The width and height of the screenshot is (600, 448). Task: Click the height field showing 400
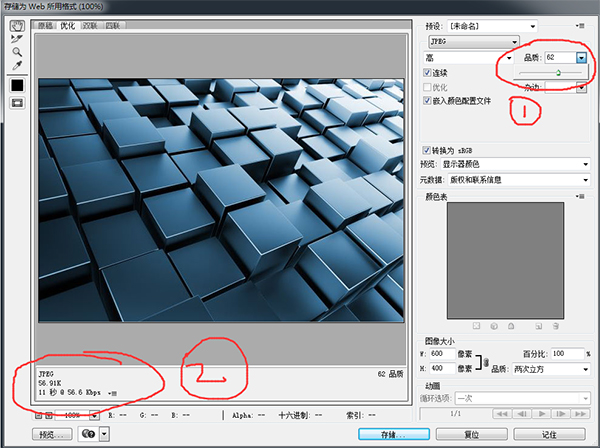tap(442, 368)
